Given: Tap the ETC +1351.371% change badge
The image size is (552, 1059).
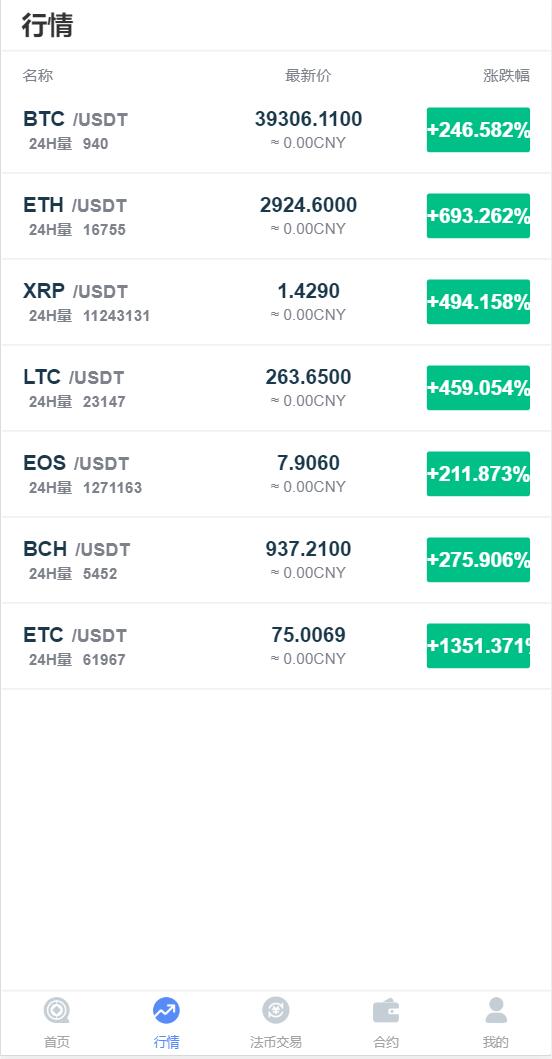Looking at the screenshot, I should pos(478,646).
